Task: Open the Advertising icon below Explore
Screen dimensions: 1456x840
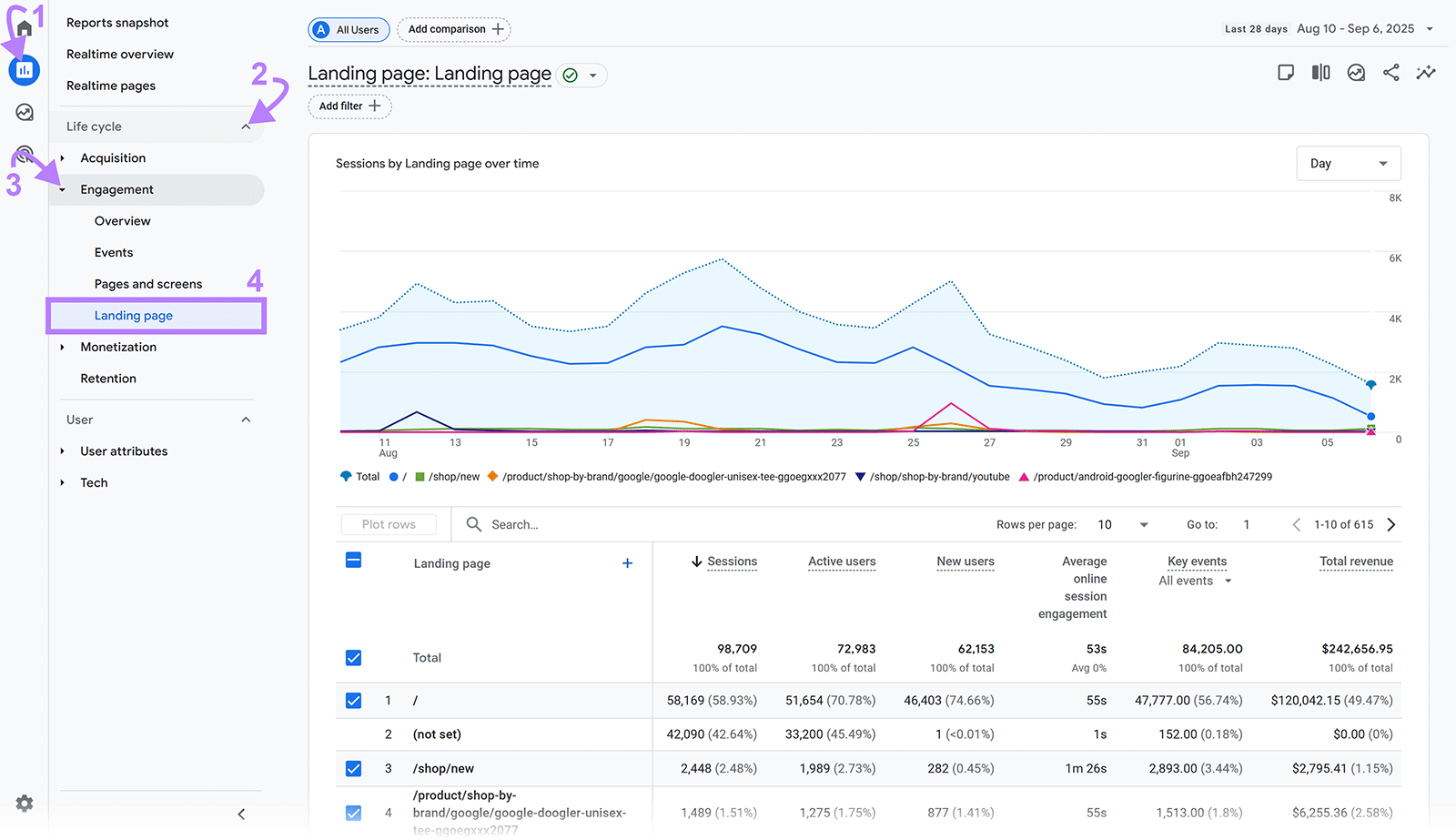Action: (24, 153)
